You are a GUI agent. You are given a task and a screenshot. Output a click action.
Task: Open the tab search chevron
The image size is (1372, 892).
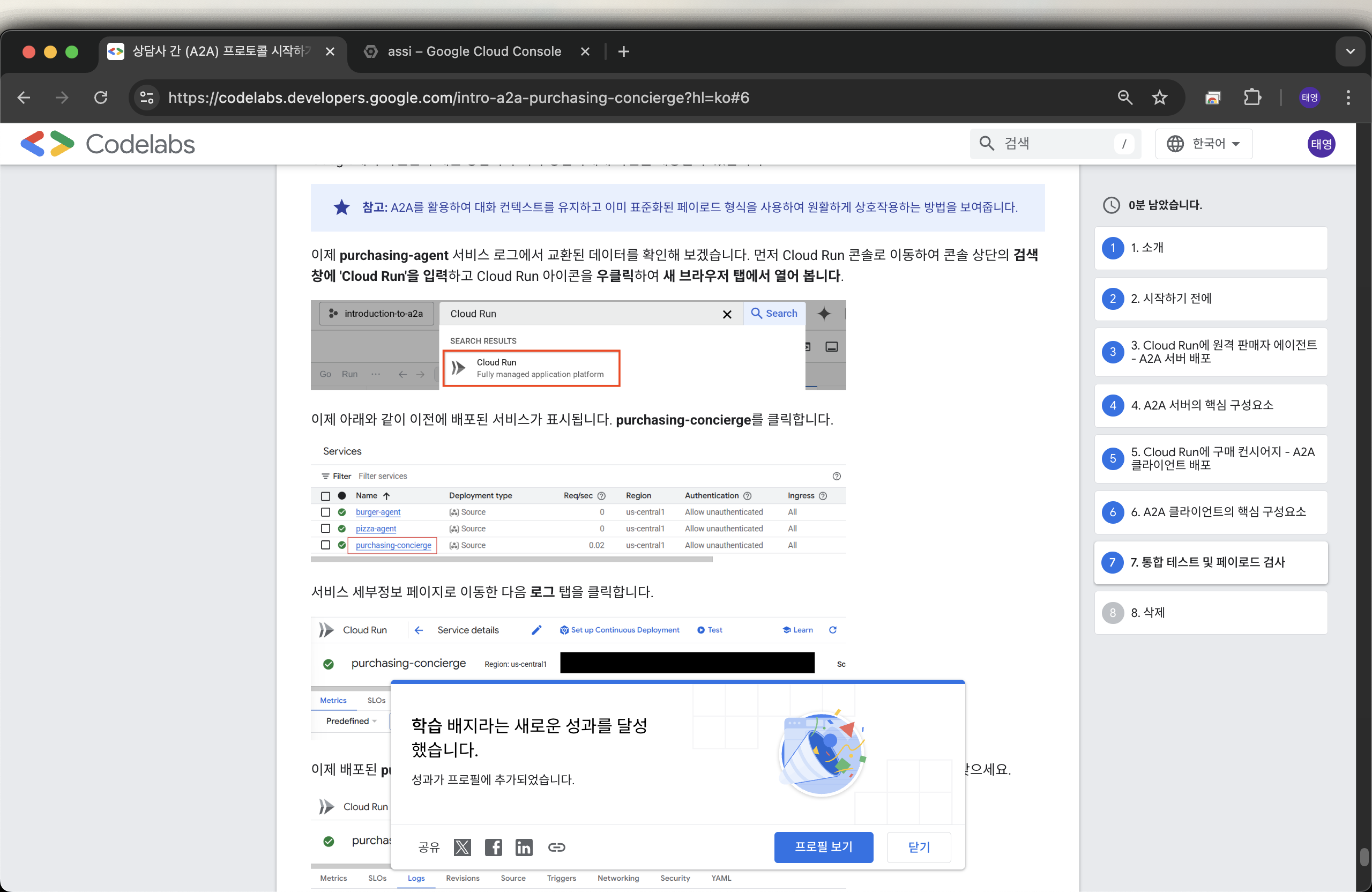click(1350, 52)
